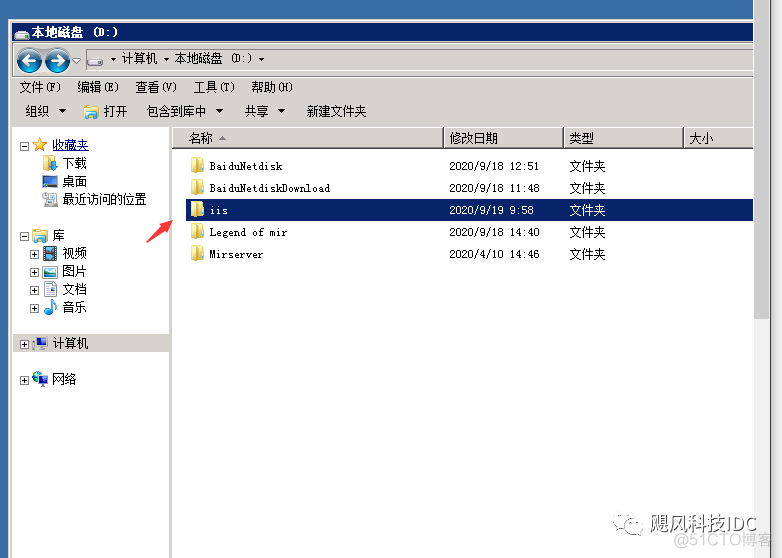Click the 收藏夹 star icon

(x=40, y=145)
